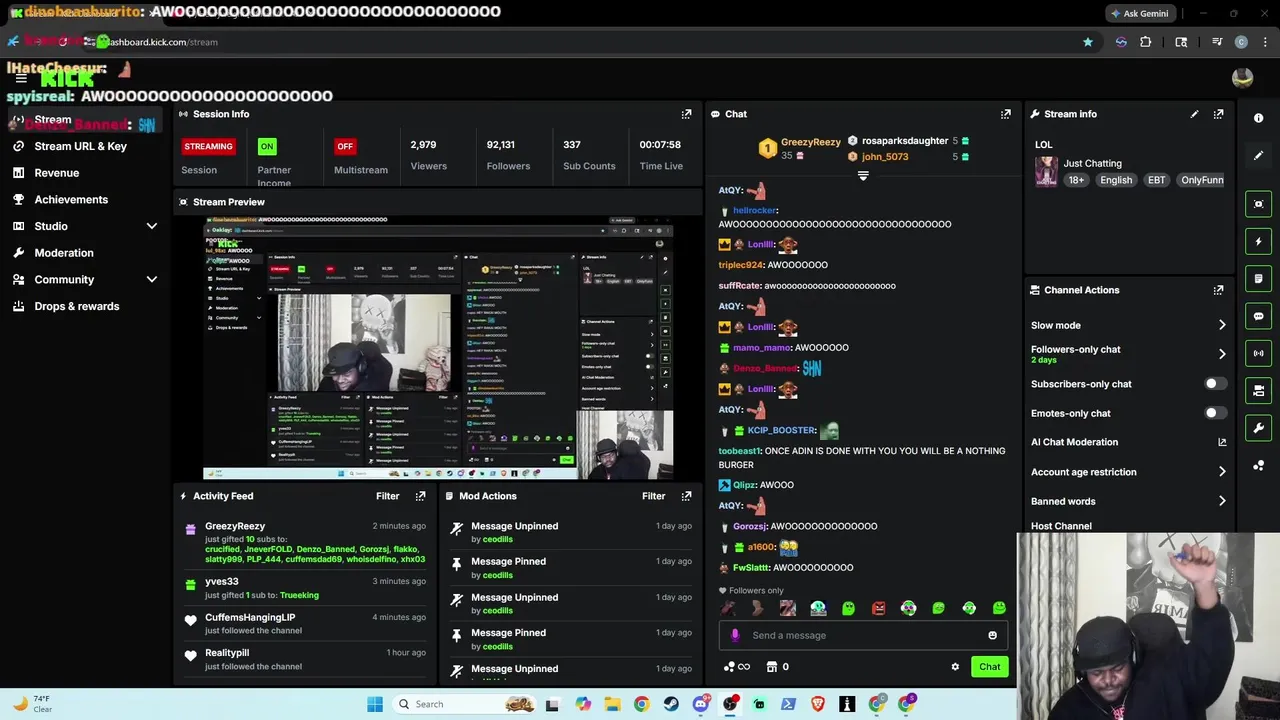The height and width of the screenshot is (720, 1280).
Task: Bookmark page with the star icon
Action: [x=1088, y=42]
